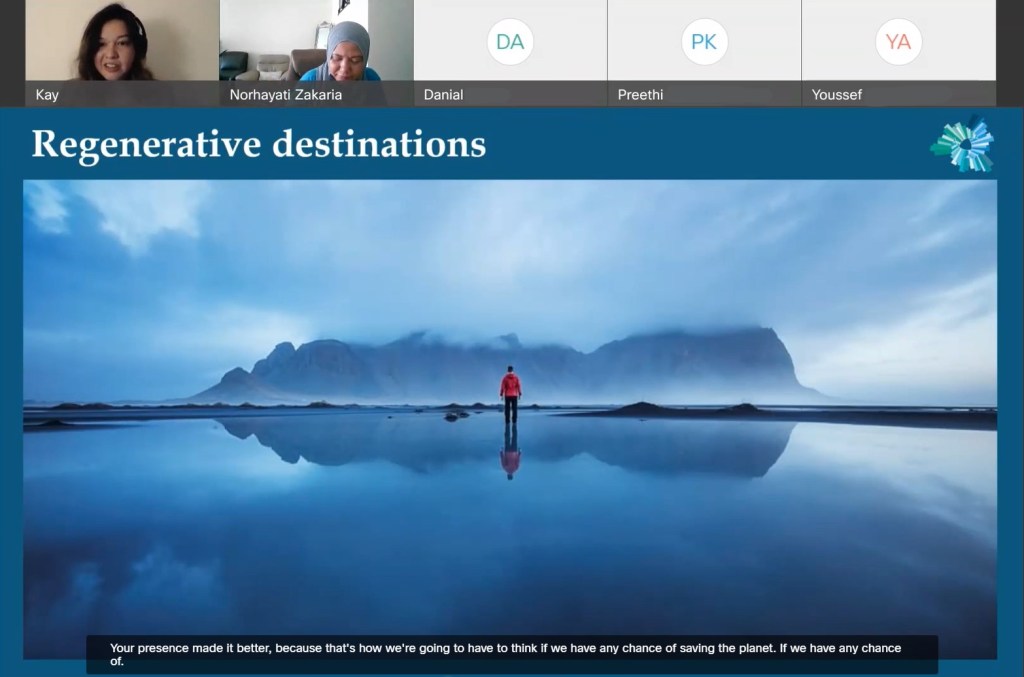
Task: Click the closed caption text box
Action: tap(512, 654)
